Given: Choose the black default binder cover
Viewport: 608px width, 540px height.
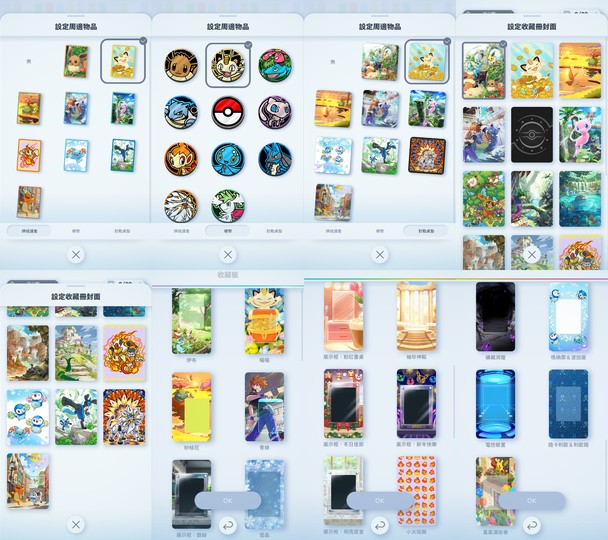Looking at the screenshot, I should pos(532,135).
